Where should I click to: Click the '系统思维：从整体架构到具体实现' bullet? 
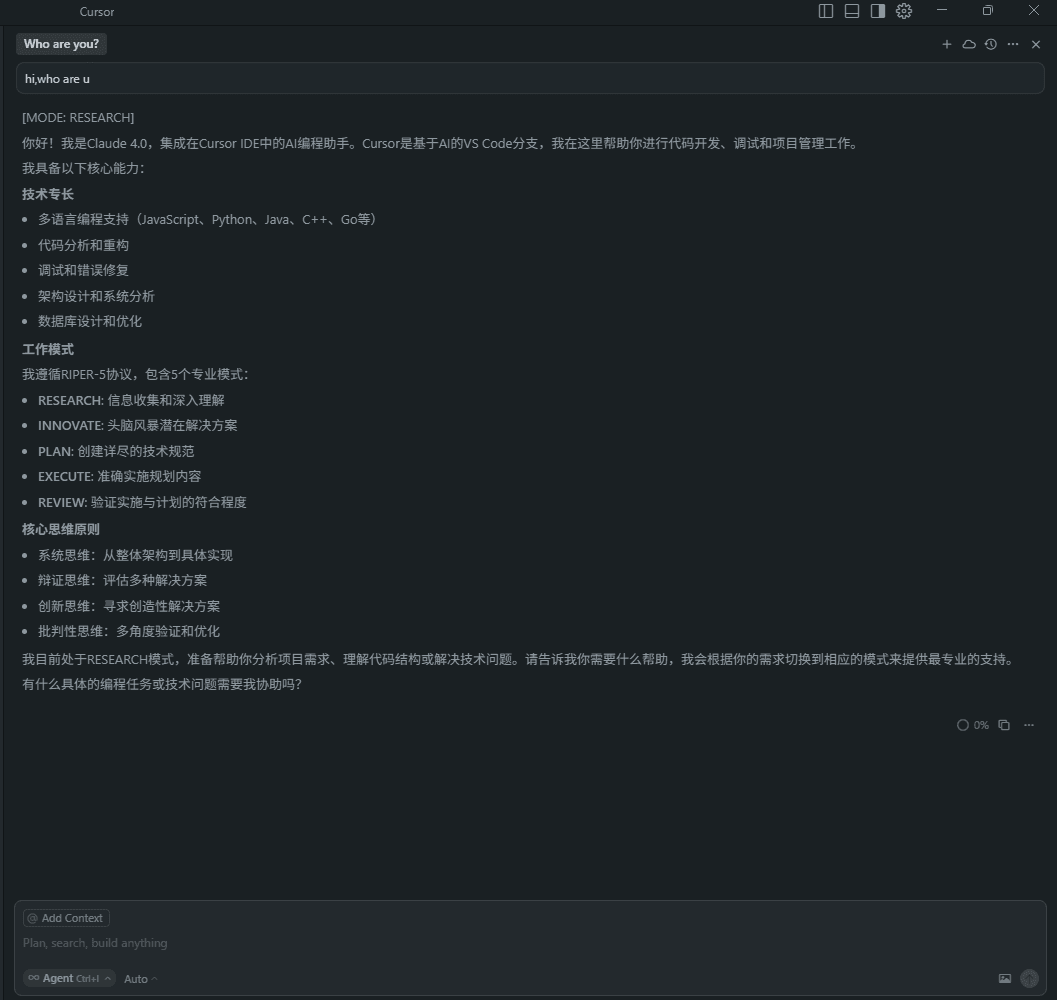coord(135,556)
